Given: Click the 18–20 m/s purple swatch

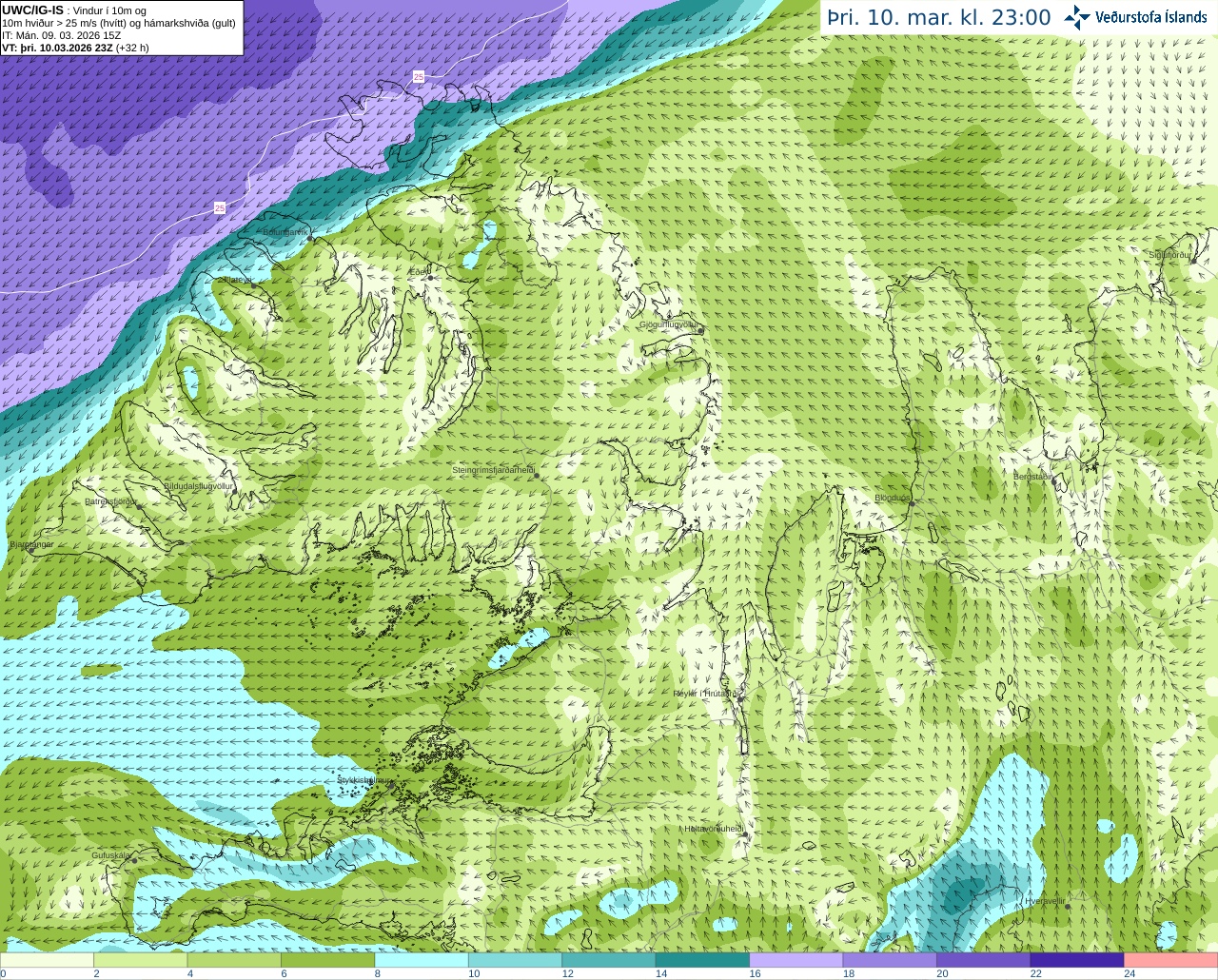Looking at the screenshot, I should click(x=889, y=960).
